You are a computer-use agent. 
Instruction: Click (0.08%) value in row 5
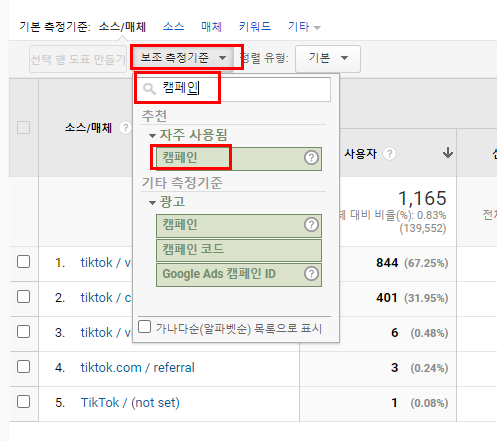429,403
